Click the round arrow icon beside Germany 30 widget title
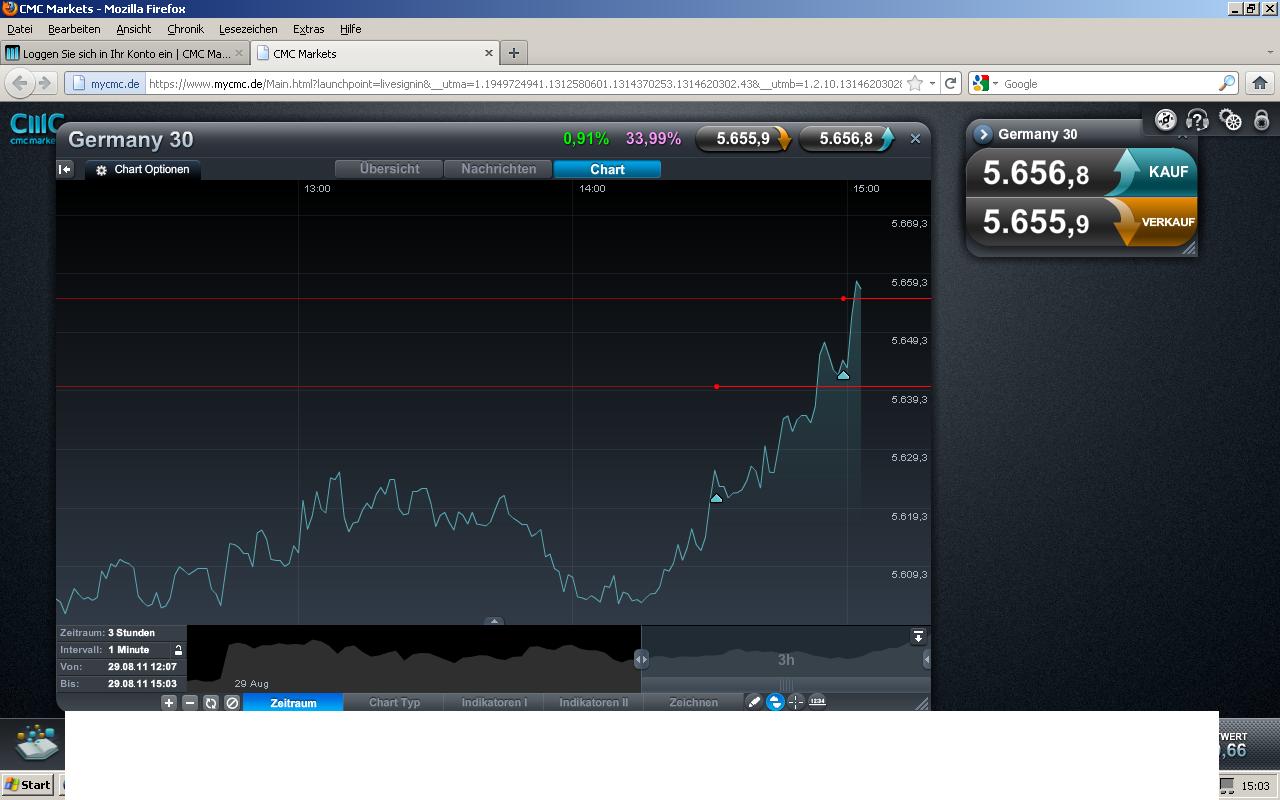 [983, 134]
